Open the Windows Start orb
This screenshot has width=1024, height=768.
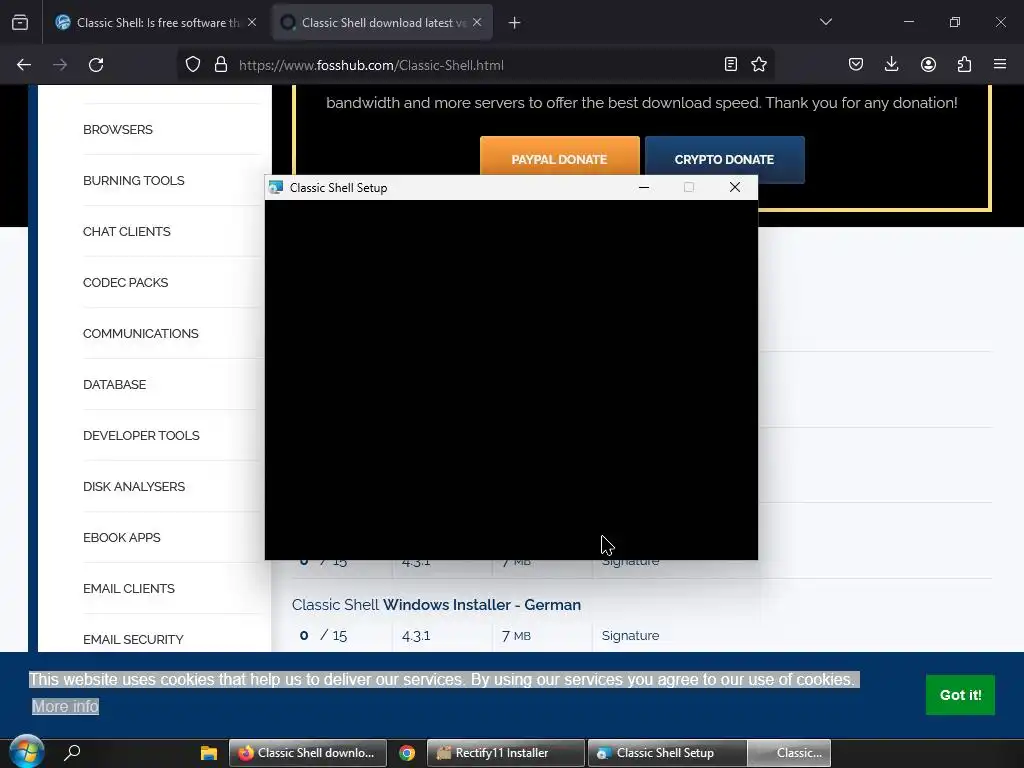pyautogui.click(x=27, y=752)
